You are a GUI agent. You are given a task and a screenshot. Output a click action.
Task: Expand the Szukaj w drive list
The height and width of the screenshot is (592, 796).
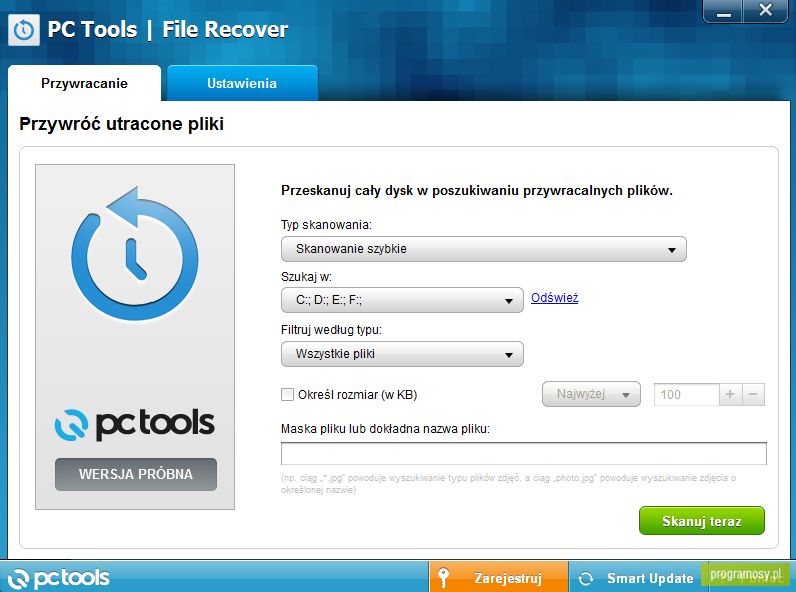(402, 300)
